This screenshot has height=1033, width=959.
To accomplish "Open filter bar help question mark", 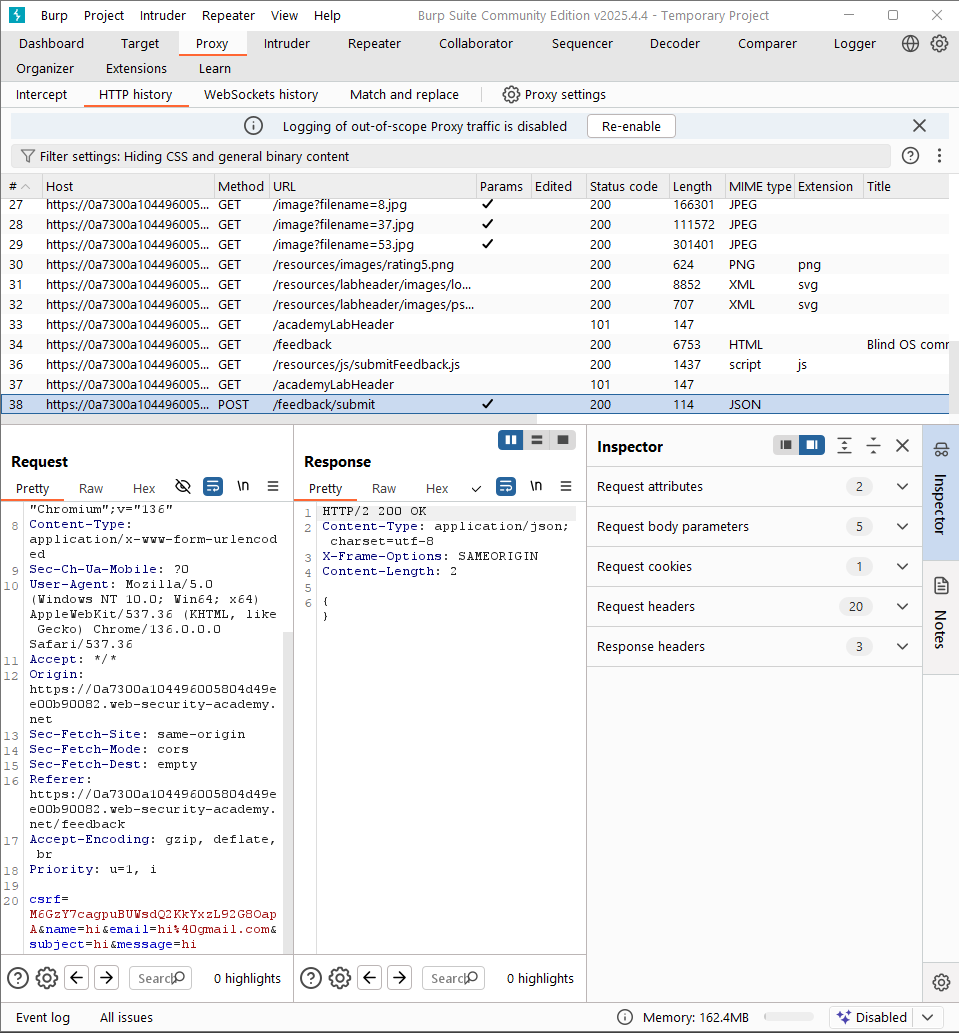I will pos(910,155).
